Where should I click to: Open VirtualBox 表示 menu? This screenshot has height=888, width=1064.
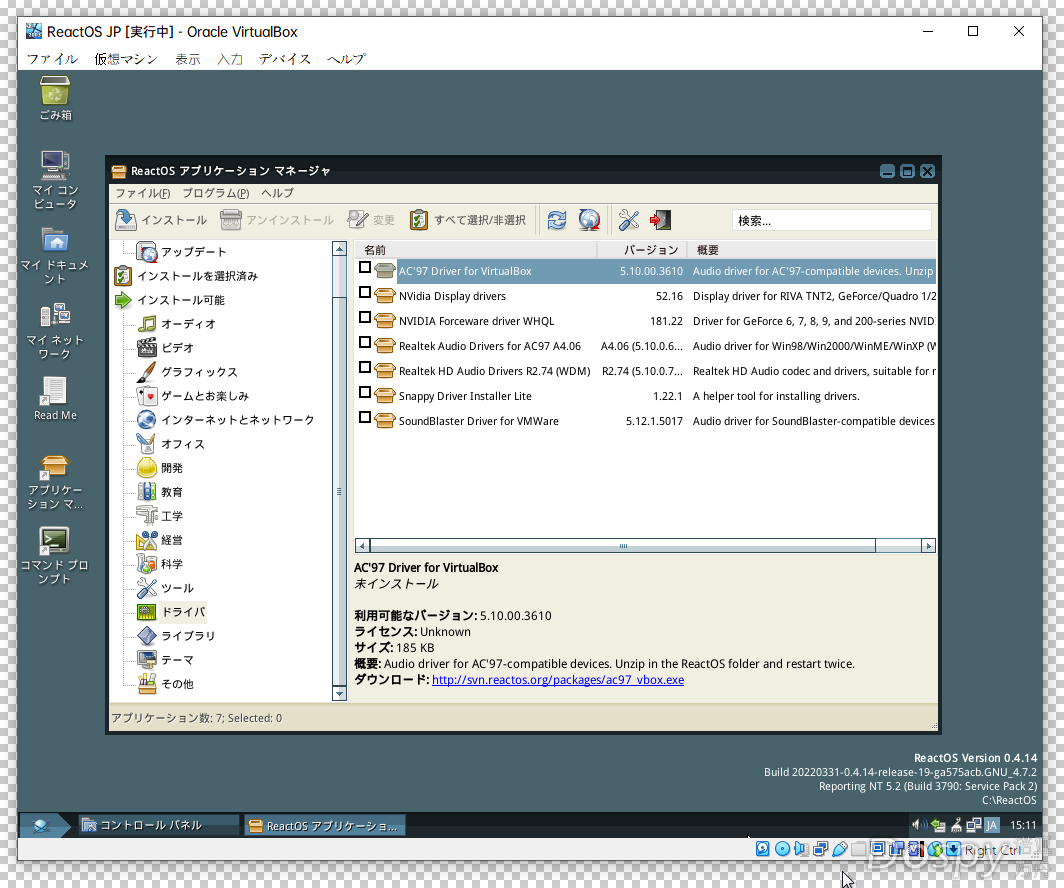pyautogui.click(x=187, y=59)
